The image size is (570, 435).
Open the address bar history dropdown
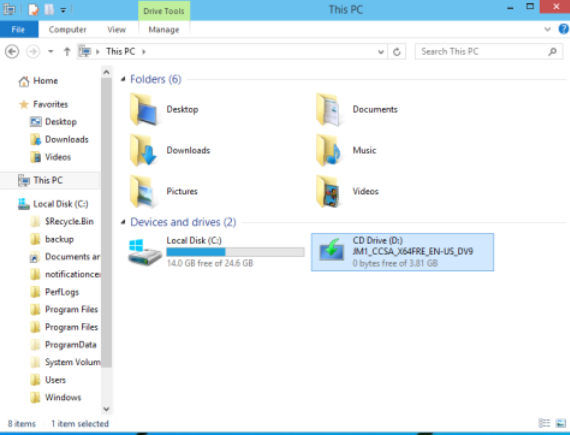pyautogui.click(x=381, y=52)
